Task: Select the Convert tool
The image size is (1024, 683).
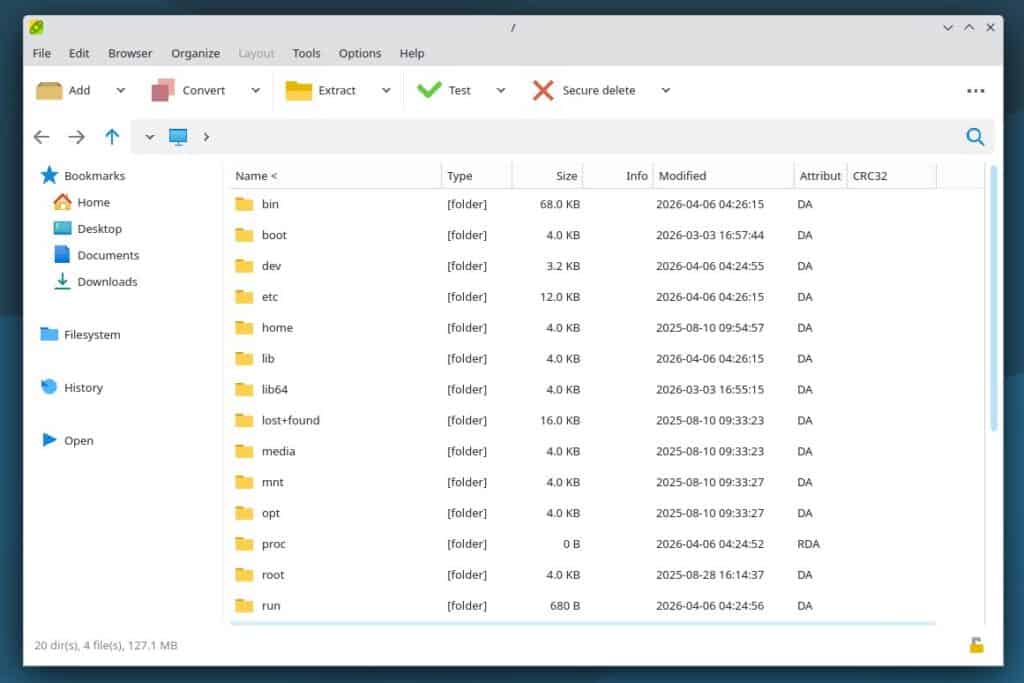Action: 196,90
